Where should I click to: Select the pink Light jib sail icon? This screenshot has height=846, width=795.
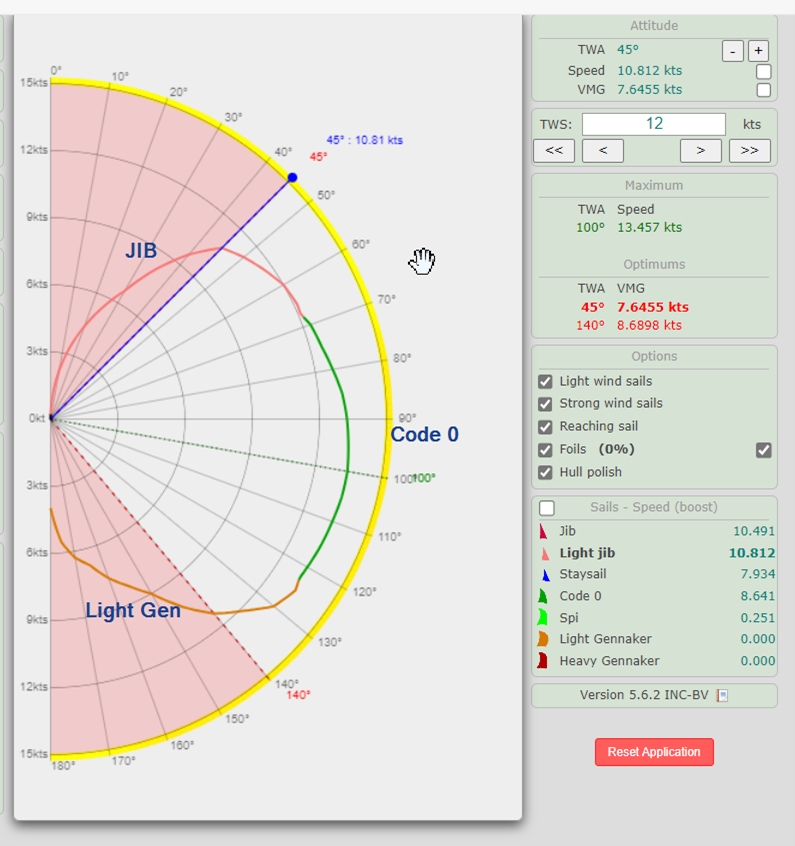(544, 553)
